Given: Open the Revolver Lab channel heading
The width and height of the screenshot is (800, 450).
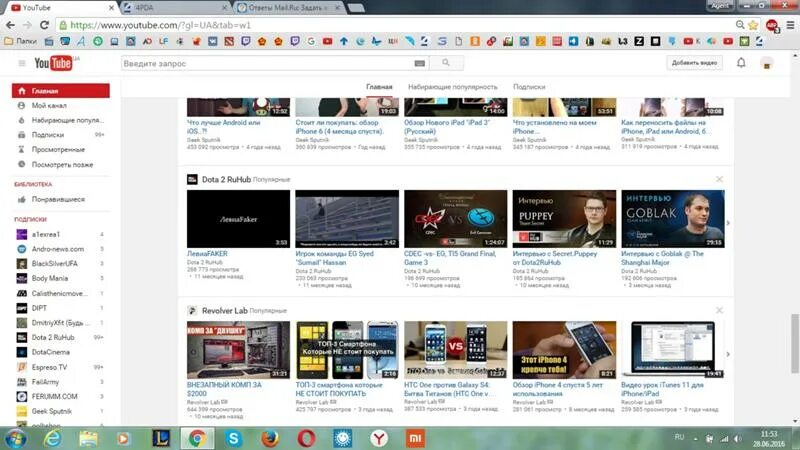Looking at the screenshot, I should point(224,311).
